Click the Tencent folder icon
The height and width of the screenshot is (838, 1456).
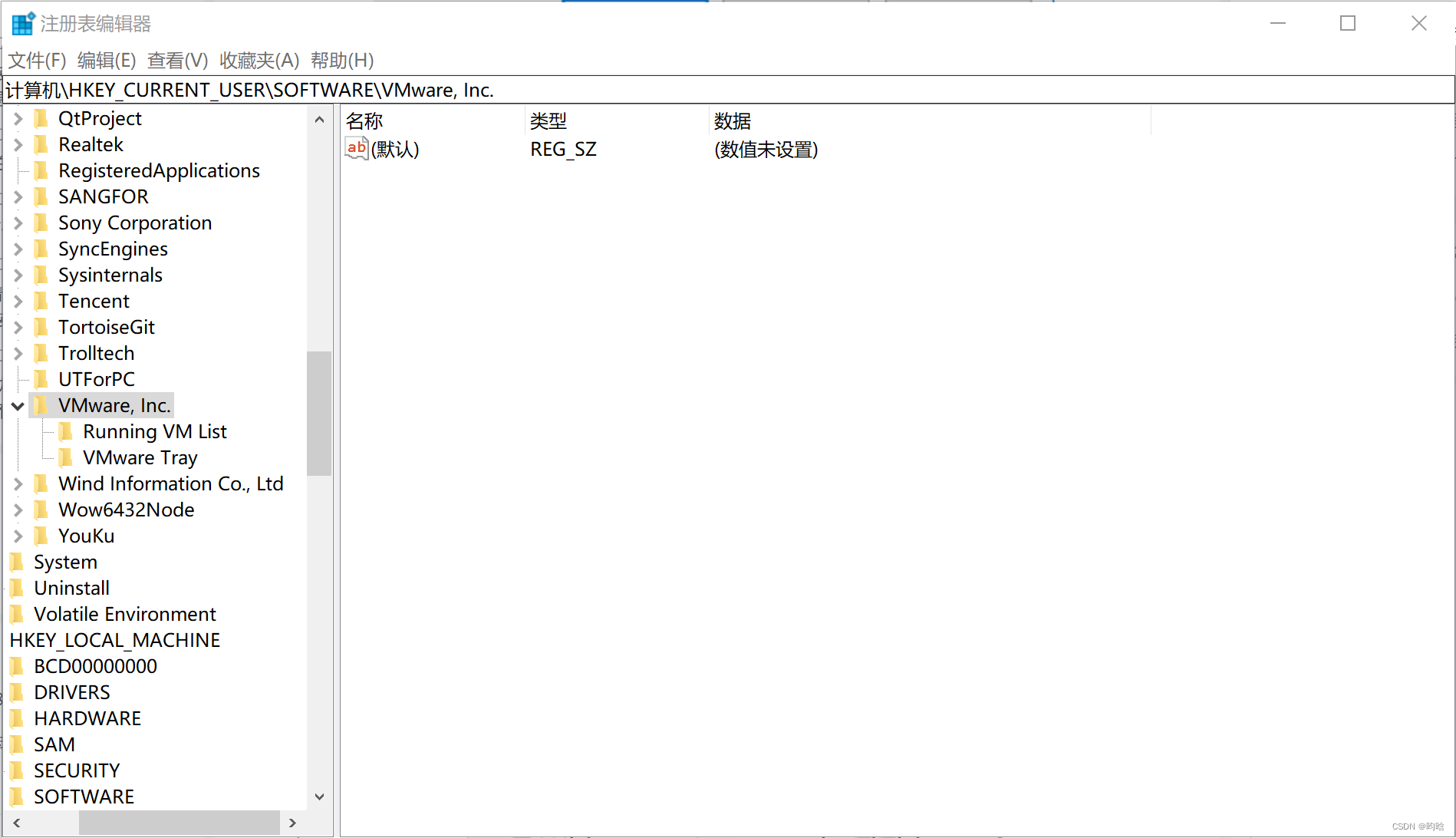[42, 301]
